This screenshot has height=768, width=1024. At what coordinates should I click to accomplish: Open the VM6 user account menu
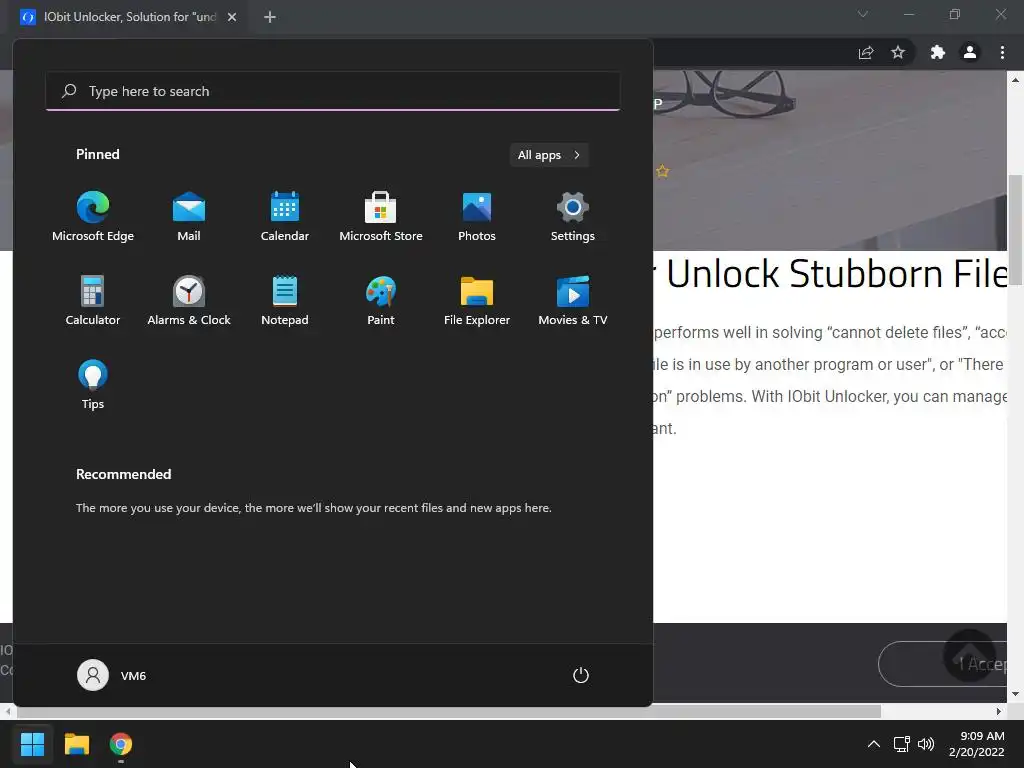112,675
